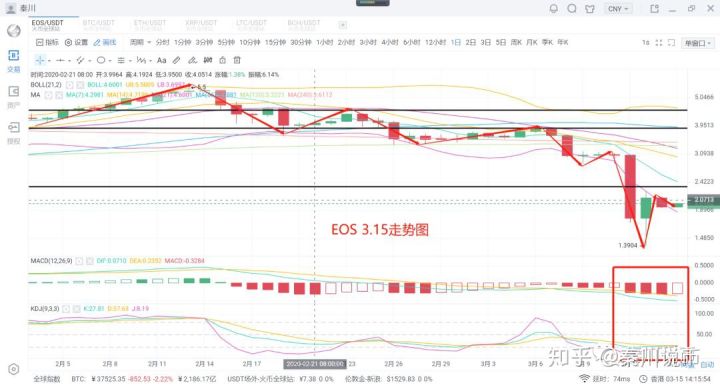Switch to the ETH/USDT tab

coord(150,25)
